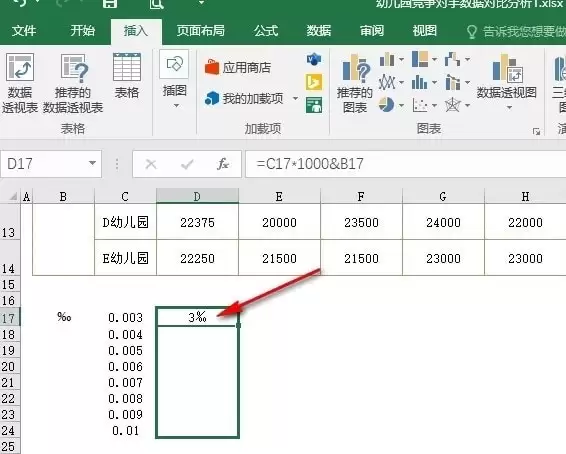The height and width of the screenshot is (454, 566).
Task: Click in the formula bar showing =C17*1000&B17
Action: pyautogui.click(x=405, y=164)
